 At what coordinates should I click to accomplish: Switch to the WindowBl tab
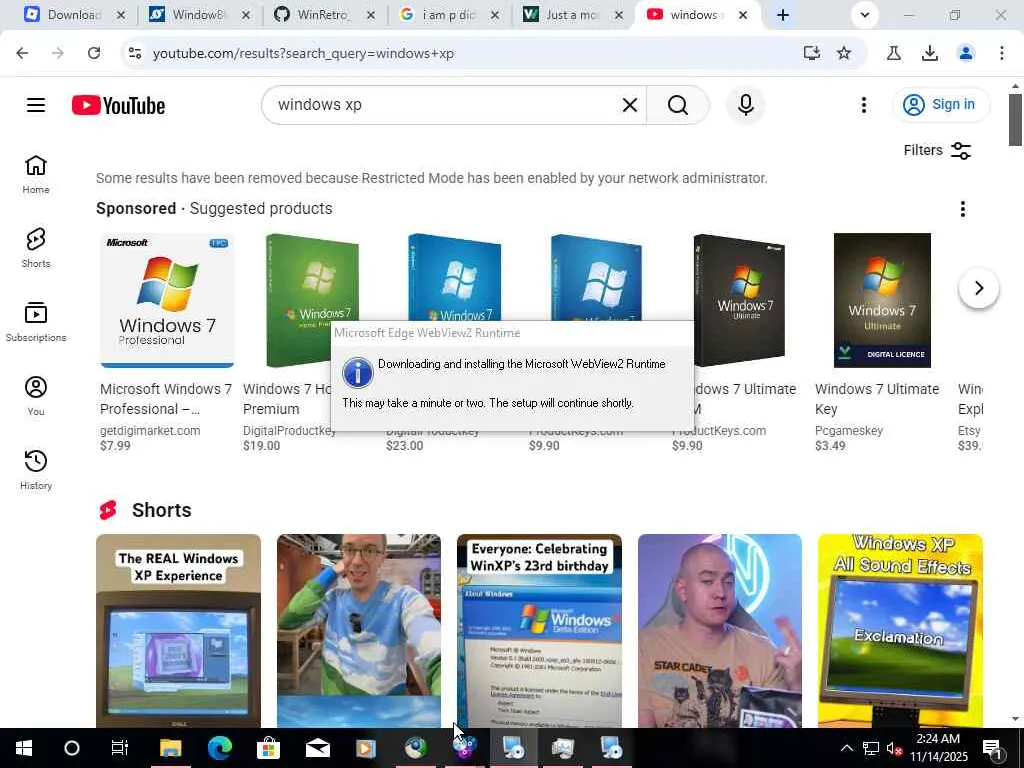(x=197, y=15)
